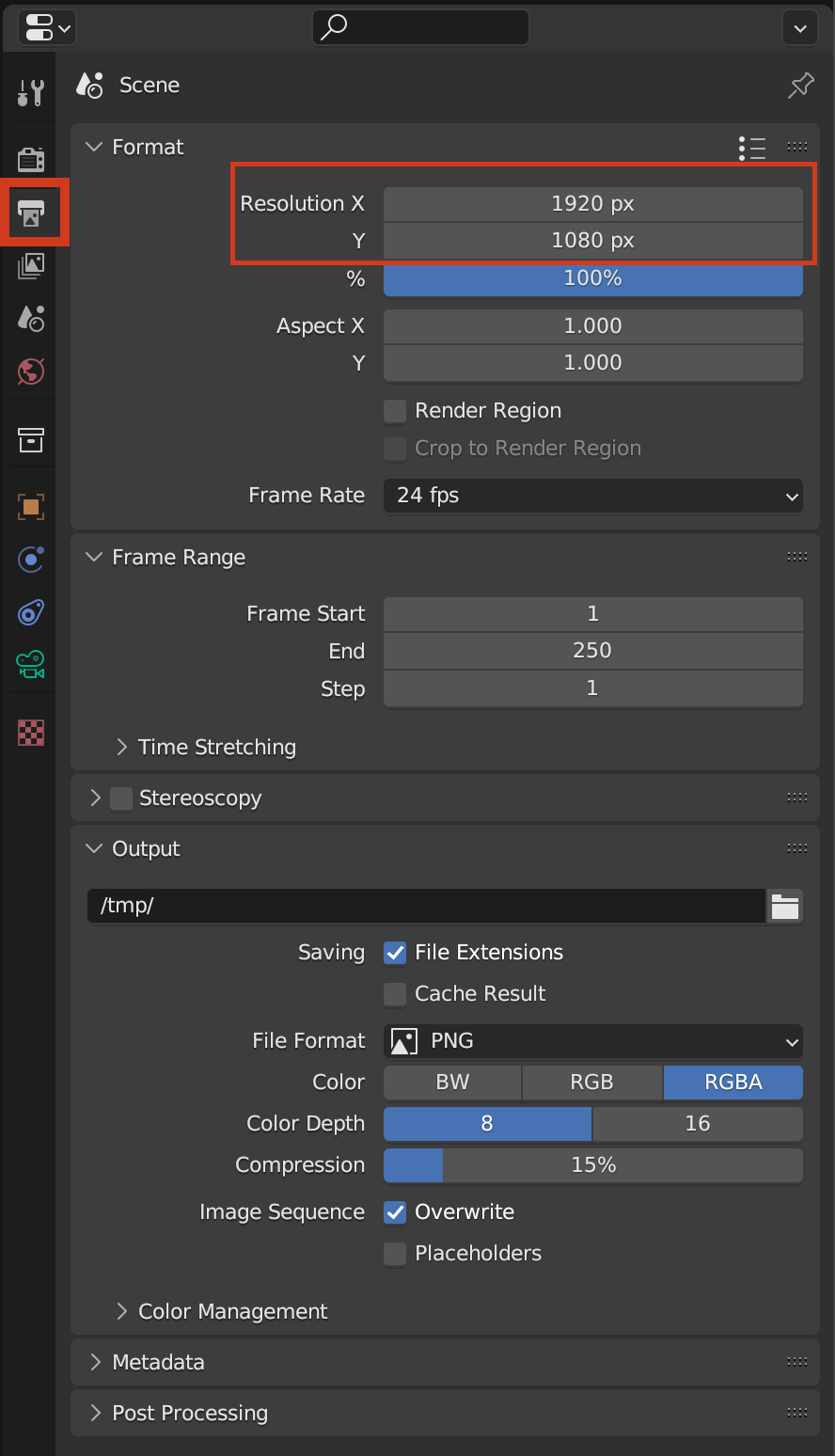
Task: Select RGB color mode
Action: tap(591, 1083)
